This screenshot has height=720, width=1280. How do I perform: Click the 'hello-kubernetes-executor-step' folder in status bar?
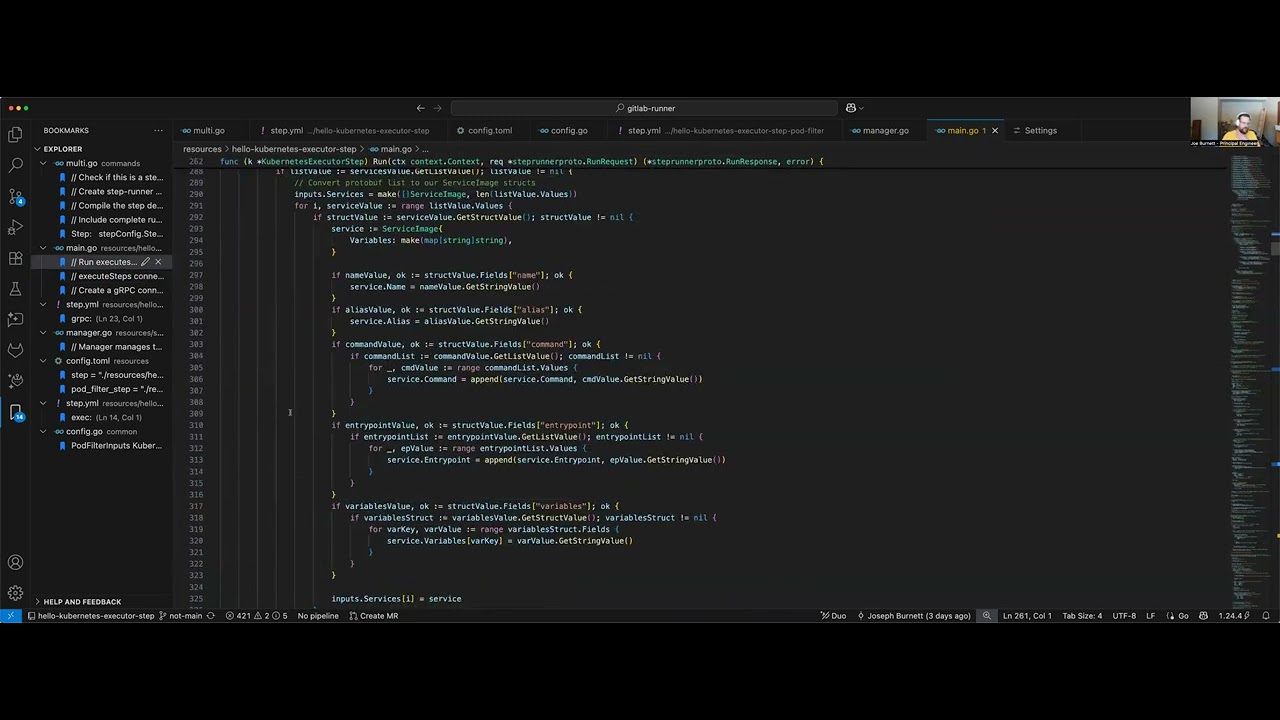(x=90, y=616)
